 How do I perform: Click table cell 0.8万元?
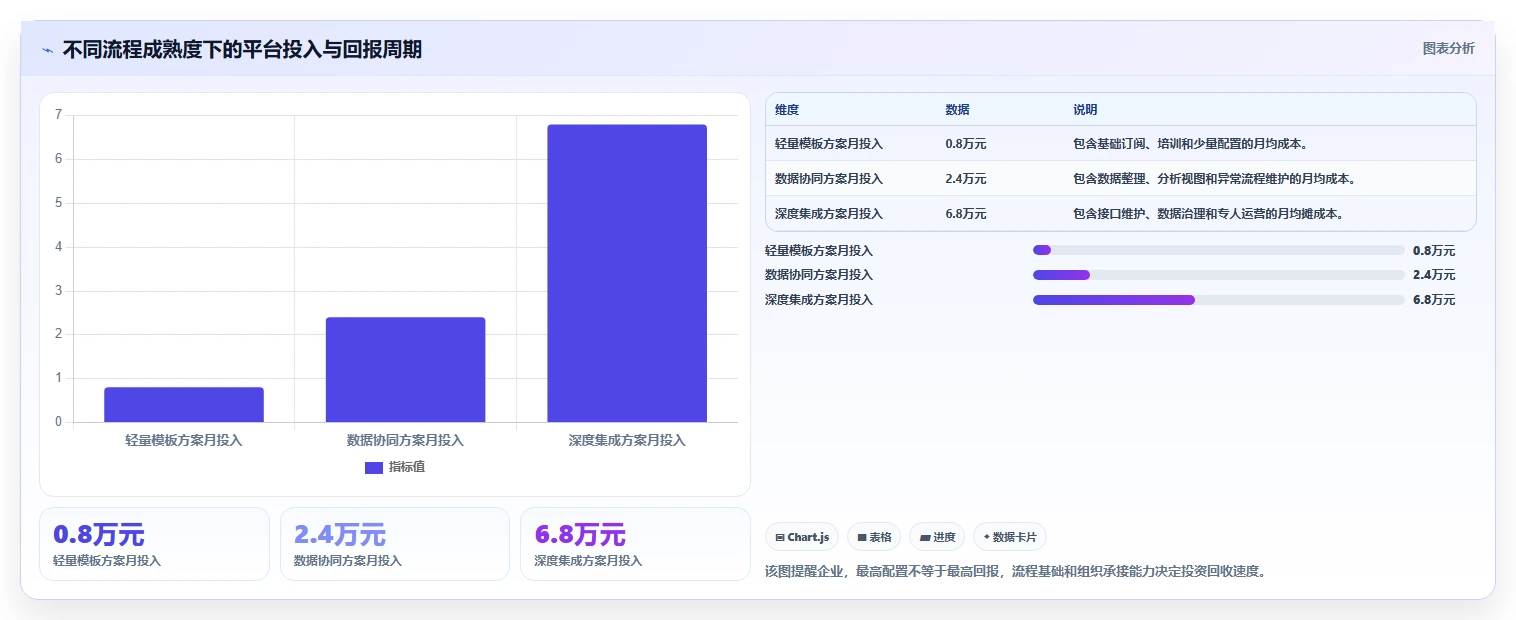[x=966, y=144]
